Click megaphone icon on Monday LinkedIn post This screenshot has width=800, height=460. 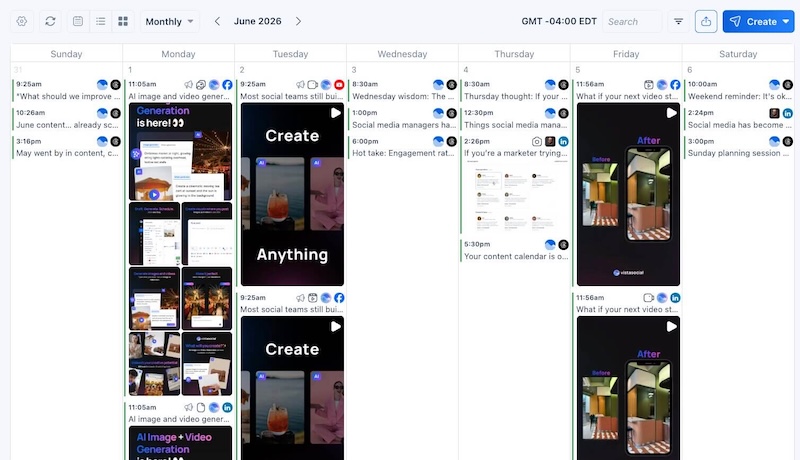[189, 407]
